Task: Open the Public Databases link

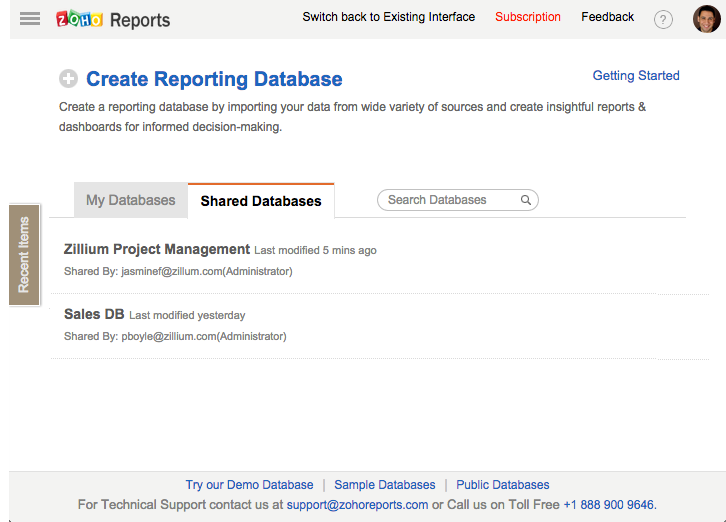Action: [x=502, y=485]
